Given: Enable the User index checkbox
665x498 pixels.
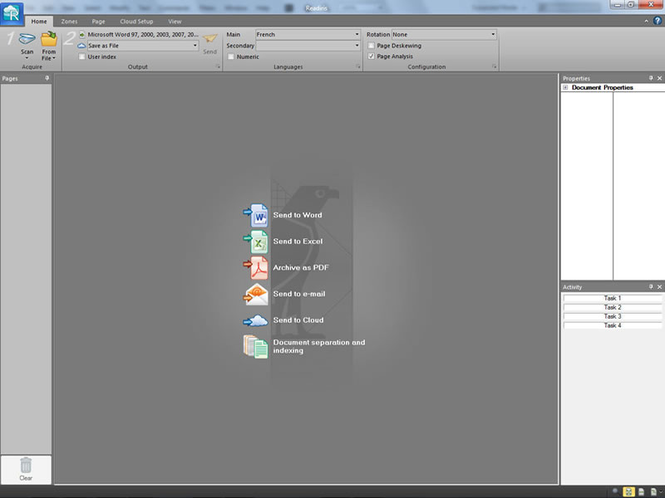Looking at the screenshot, I should pyautogui.click(x=82, y=56).
